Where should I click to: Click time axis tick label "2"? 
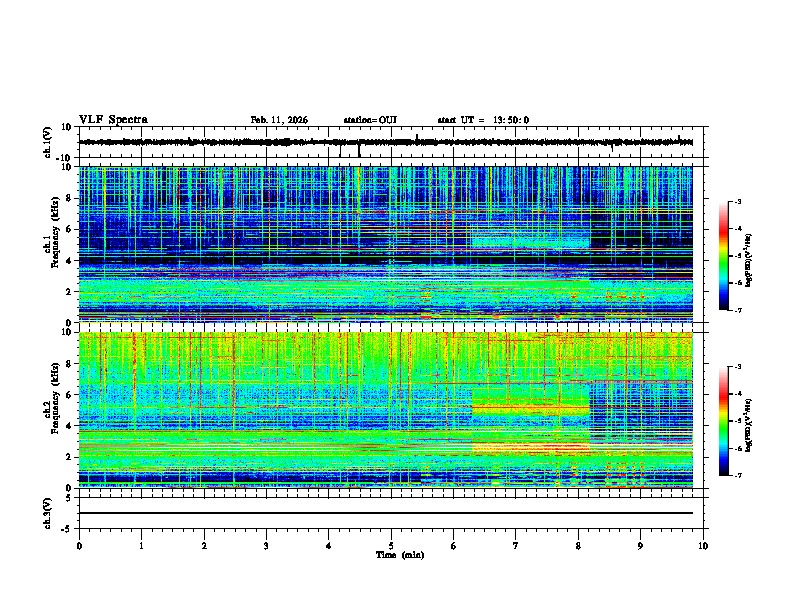[x=204, y=546]
